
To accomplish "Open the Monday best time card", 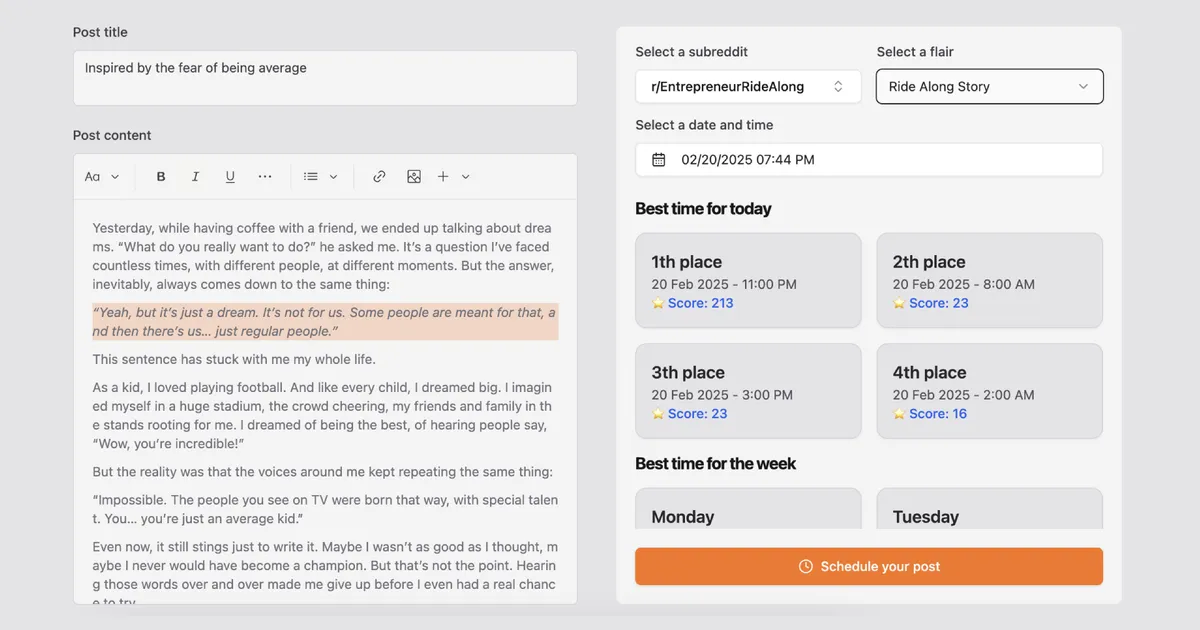I will [x=748, y=512].
